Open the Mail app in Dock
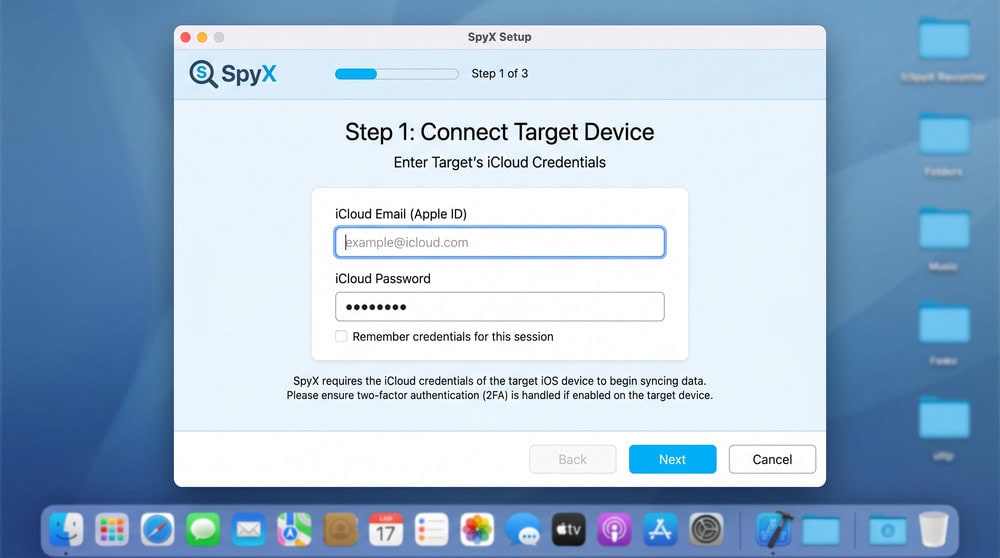Screen dimensions: 1000x558 [x=249, y=529]
